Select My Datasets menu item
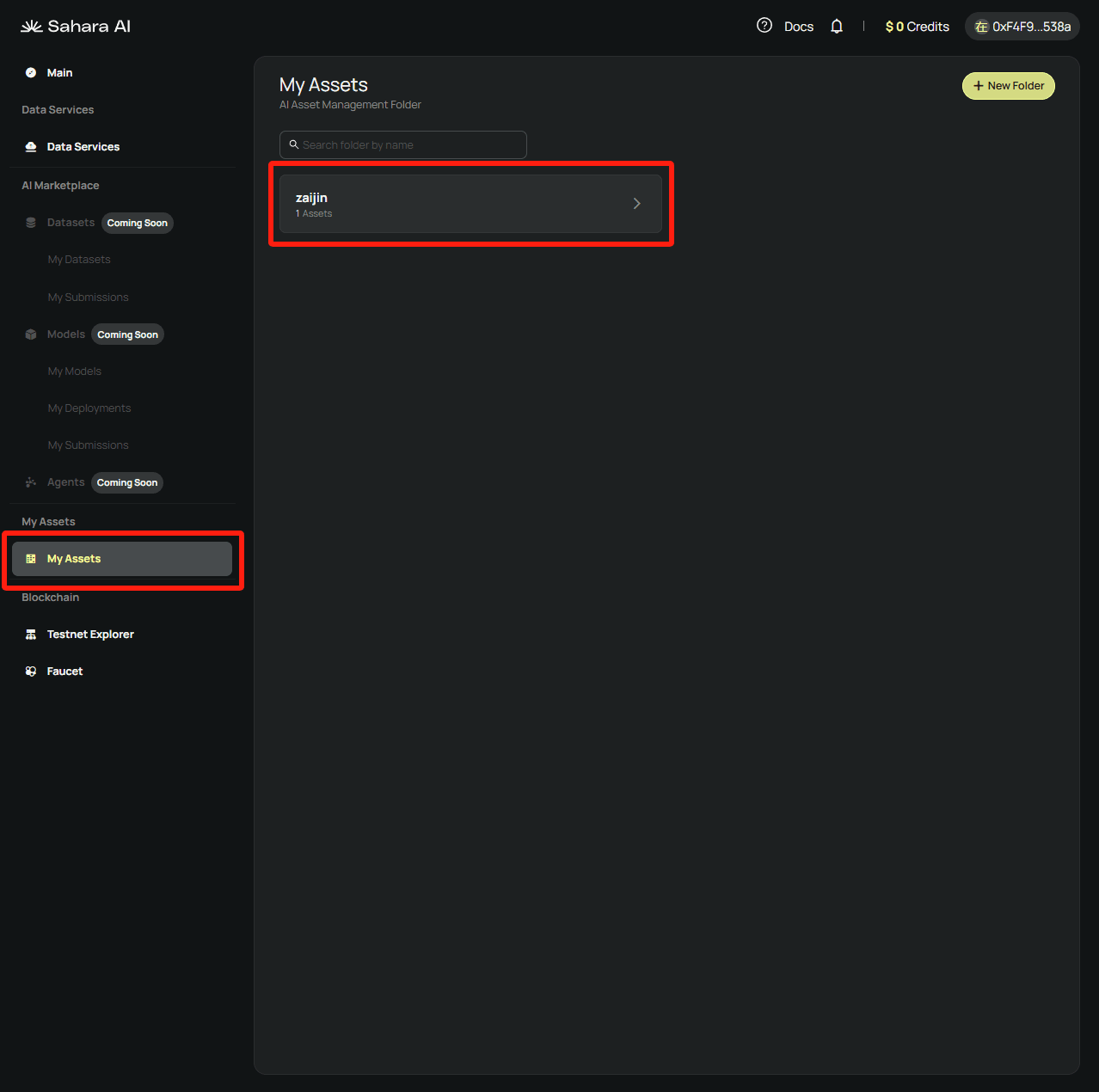Screen dimensions: 1099x1092 79,260
